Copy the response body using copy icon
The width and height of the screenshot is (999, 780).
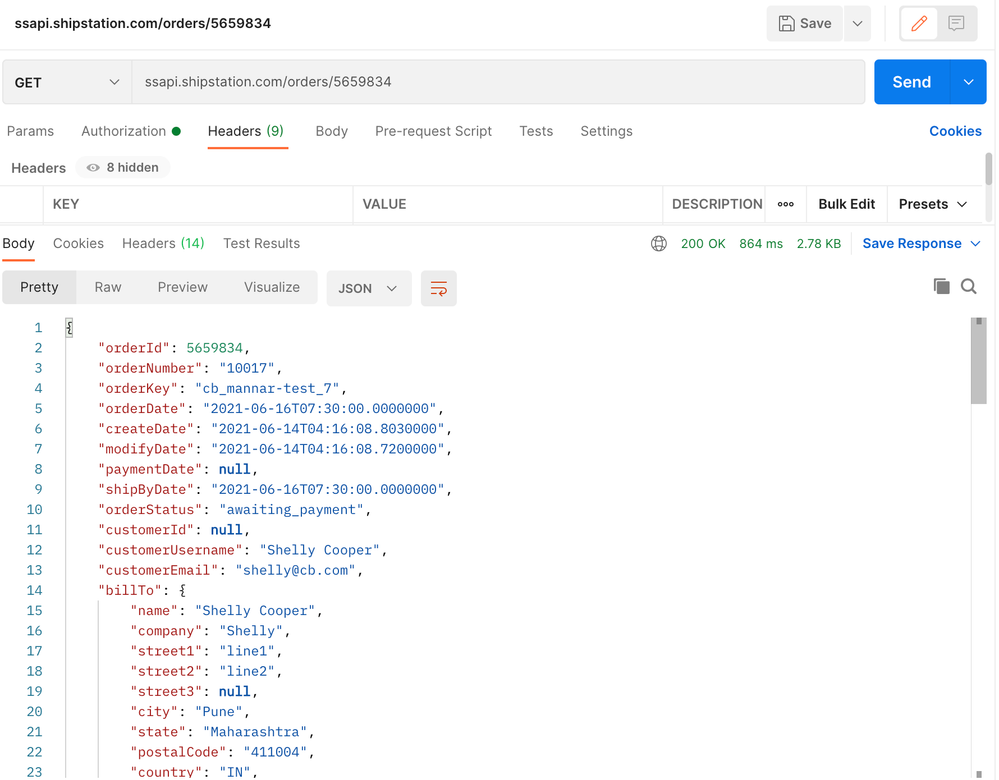point(941,286)
